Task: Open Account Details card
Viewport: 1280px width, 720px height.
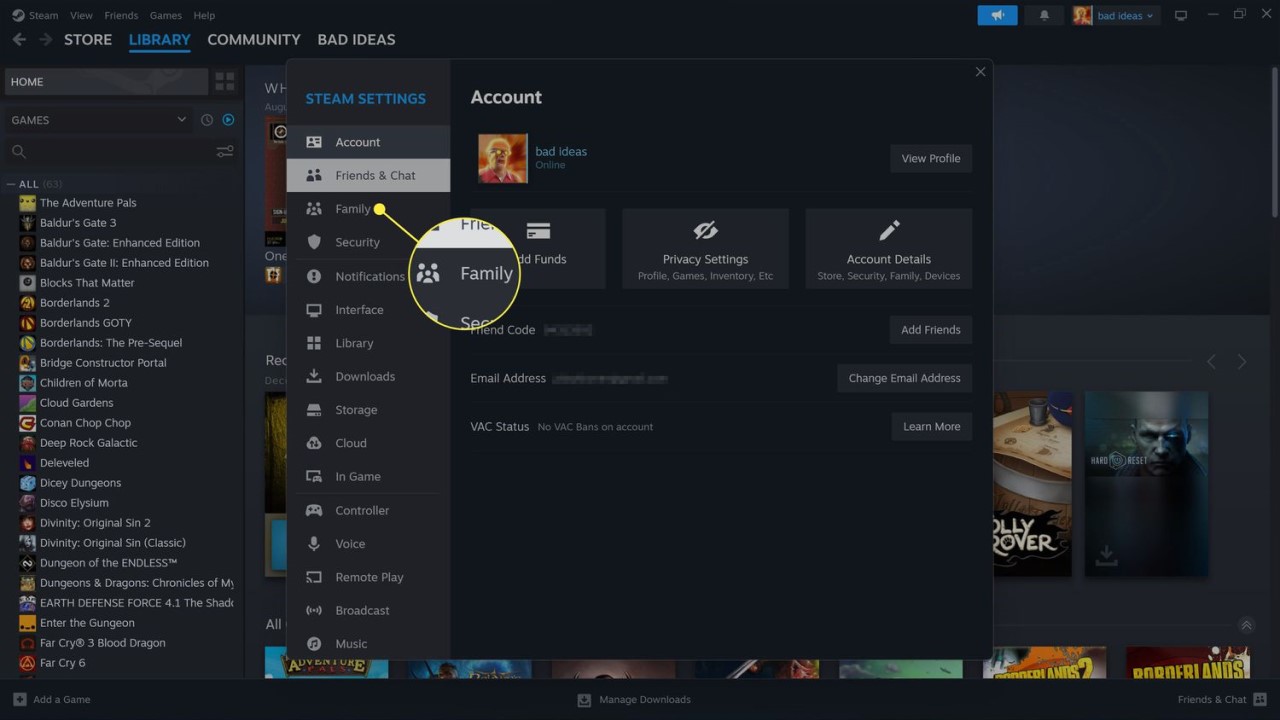Action: (x=888, y=249)
